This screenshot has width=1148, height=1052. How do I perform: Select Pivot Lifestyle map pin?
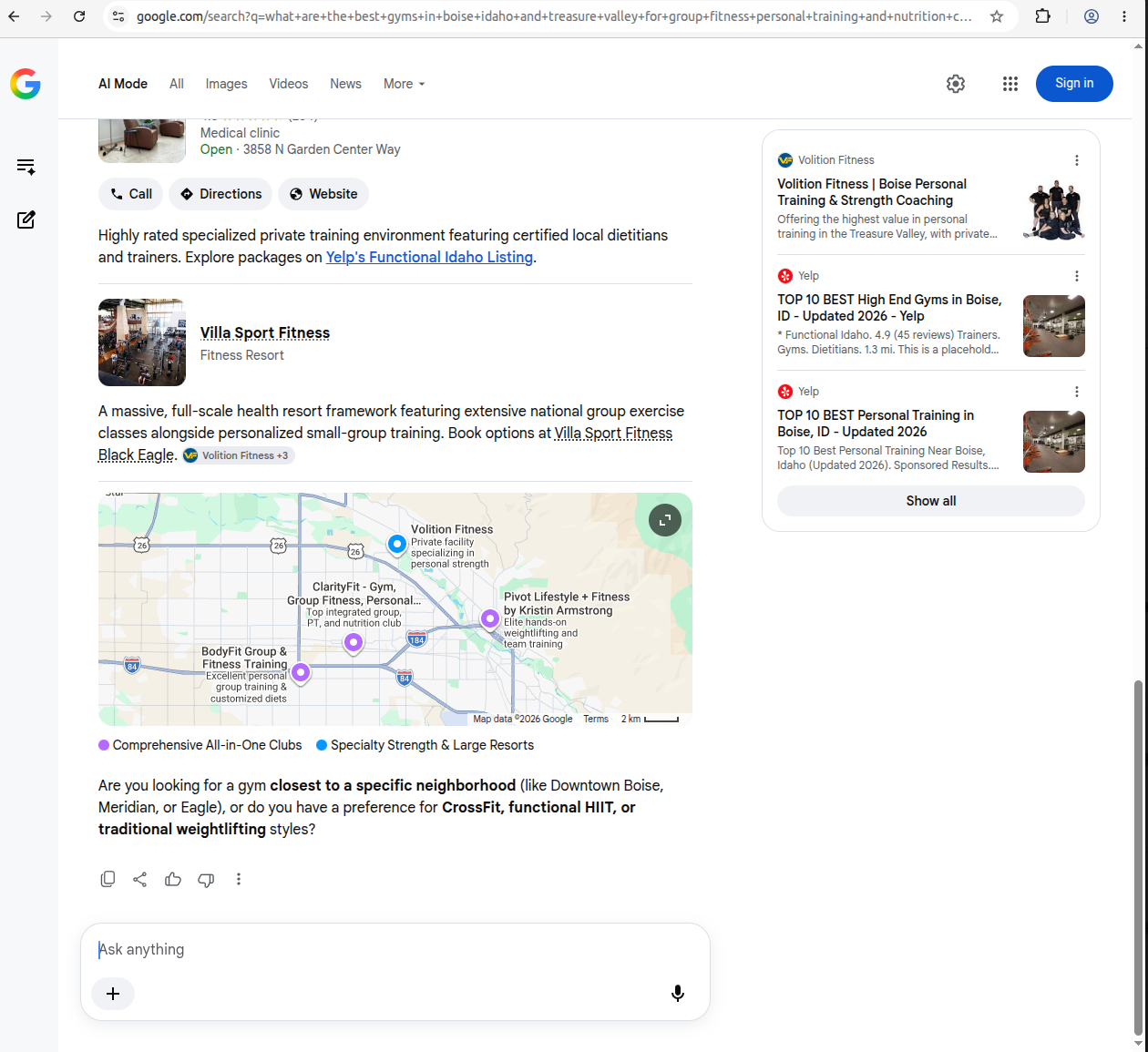(490, 619)
